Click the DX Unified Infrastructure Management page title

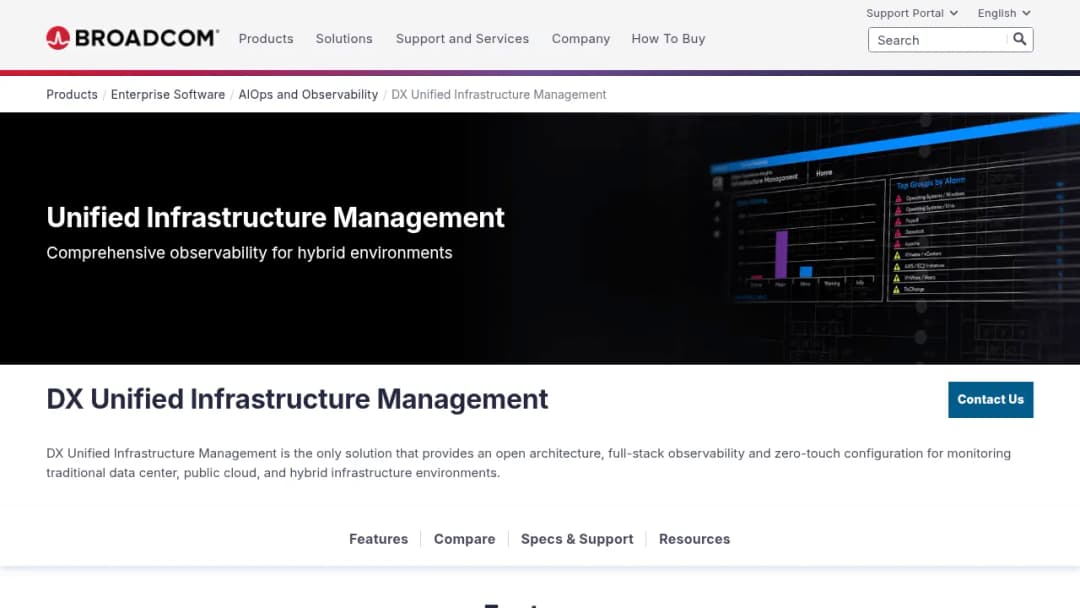(x=298, y=399)
